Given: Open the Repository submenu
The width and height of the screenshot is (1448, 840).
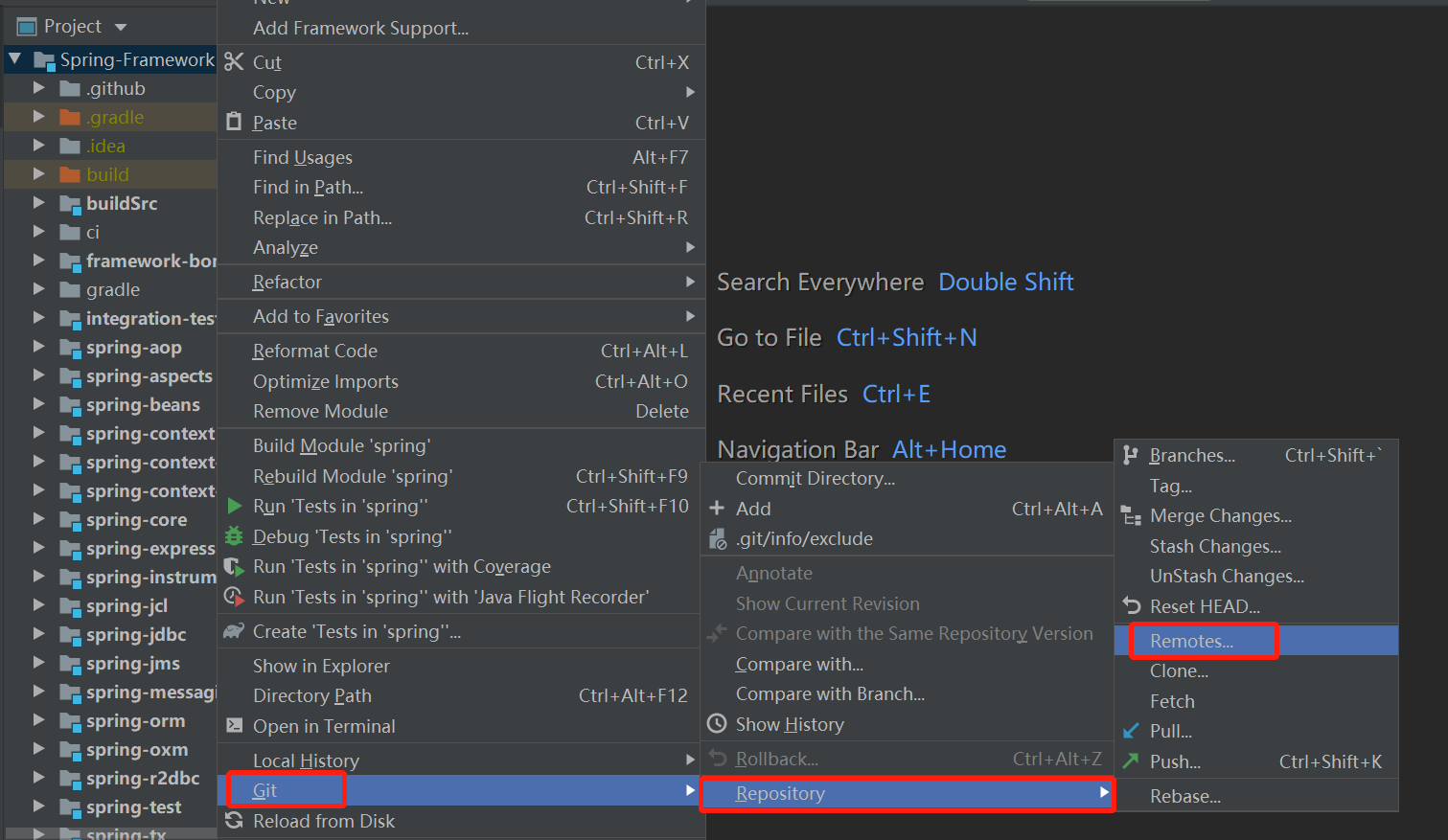Looking at the screenshot, I should click(x=907, y=793).
